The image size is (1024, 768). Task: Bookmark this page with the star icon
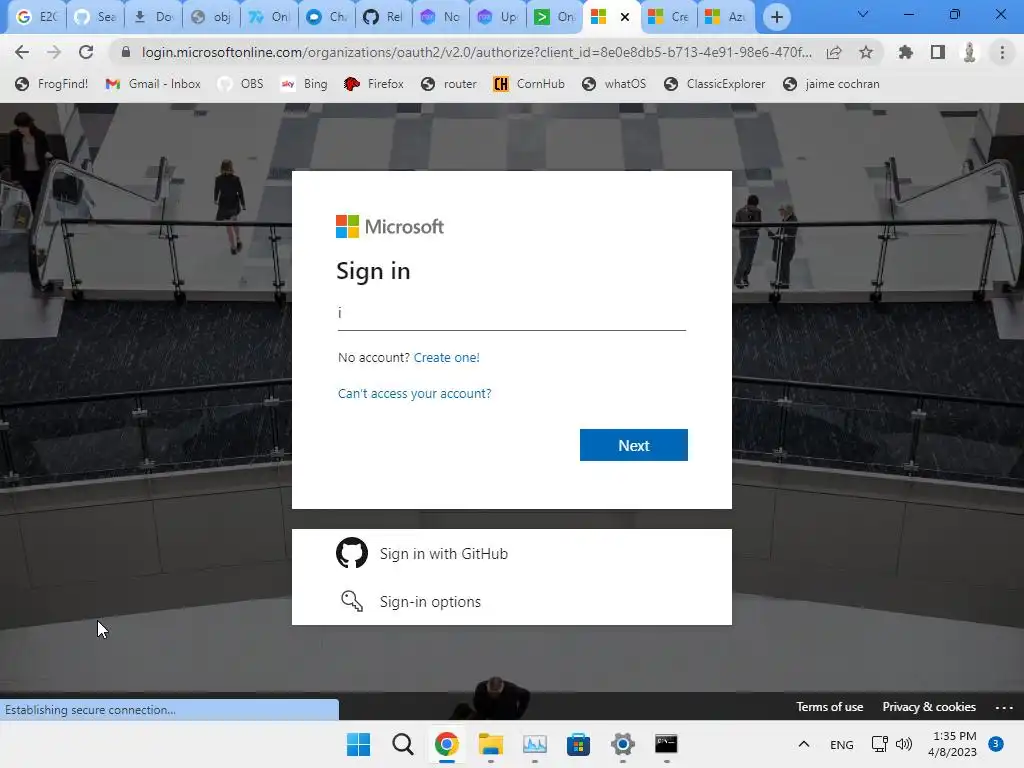(866, 52)
